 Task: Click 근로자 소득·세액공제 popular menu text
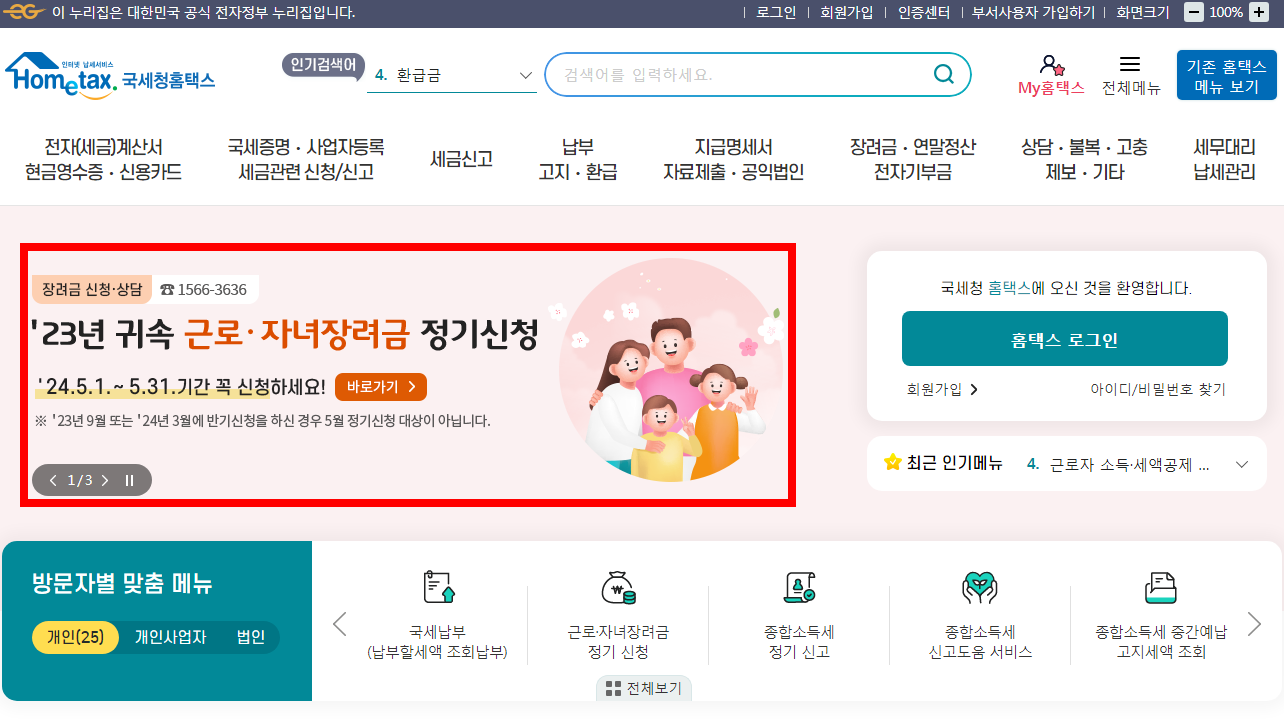[1129, 465]
